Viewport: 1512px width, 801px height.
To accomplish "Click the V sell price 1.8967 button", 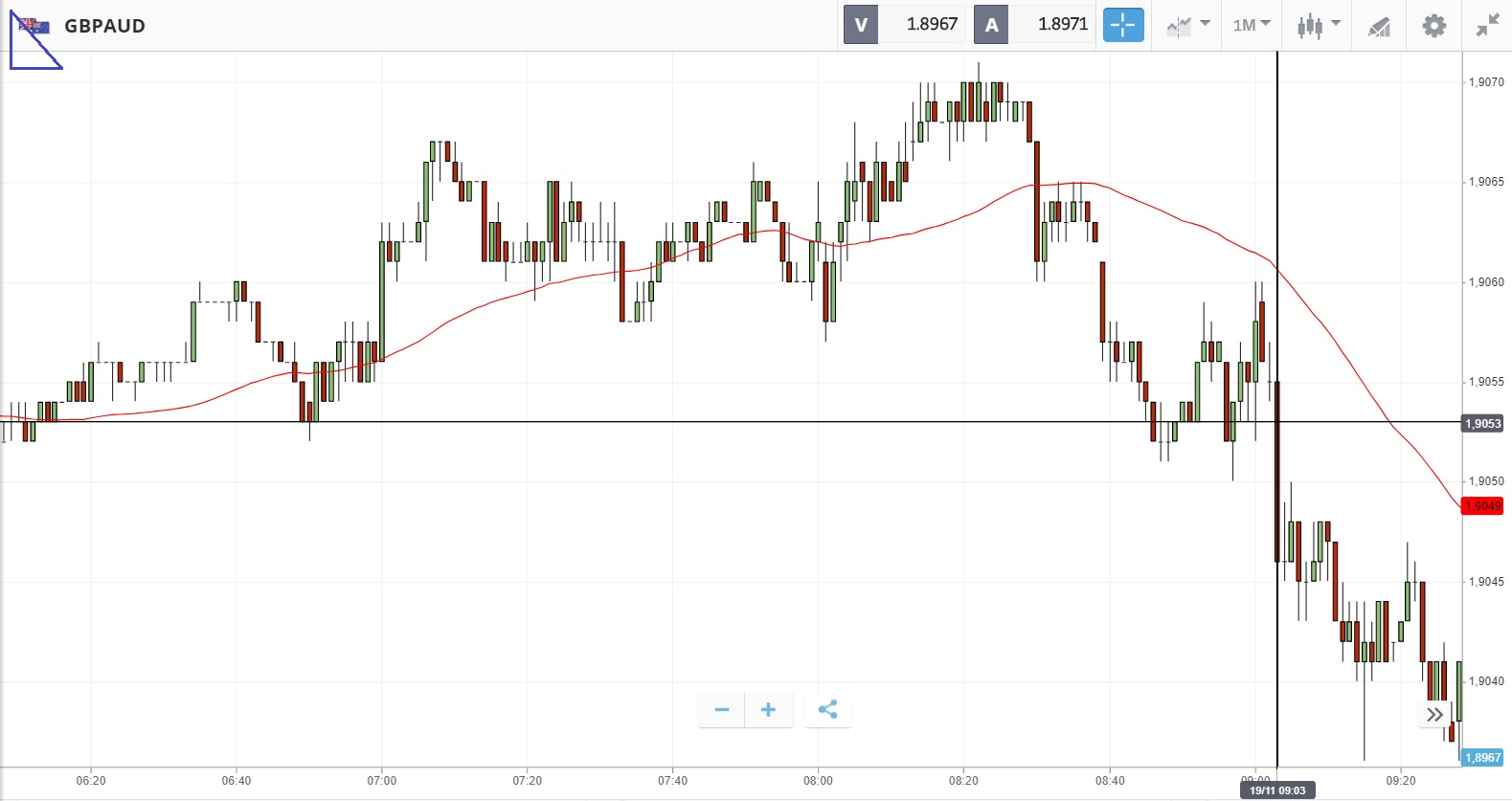I will 904,25.
